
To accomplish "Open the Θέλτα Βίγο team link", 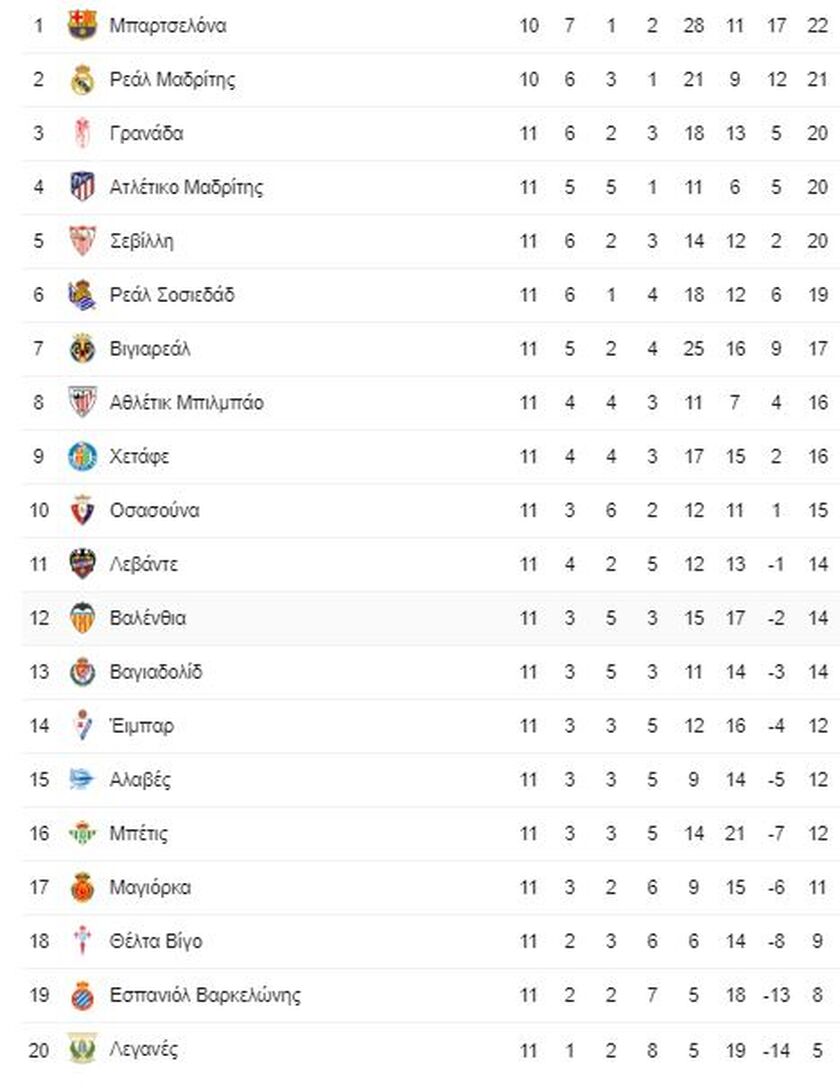I will point(156,941).
